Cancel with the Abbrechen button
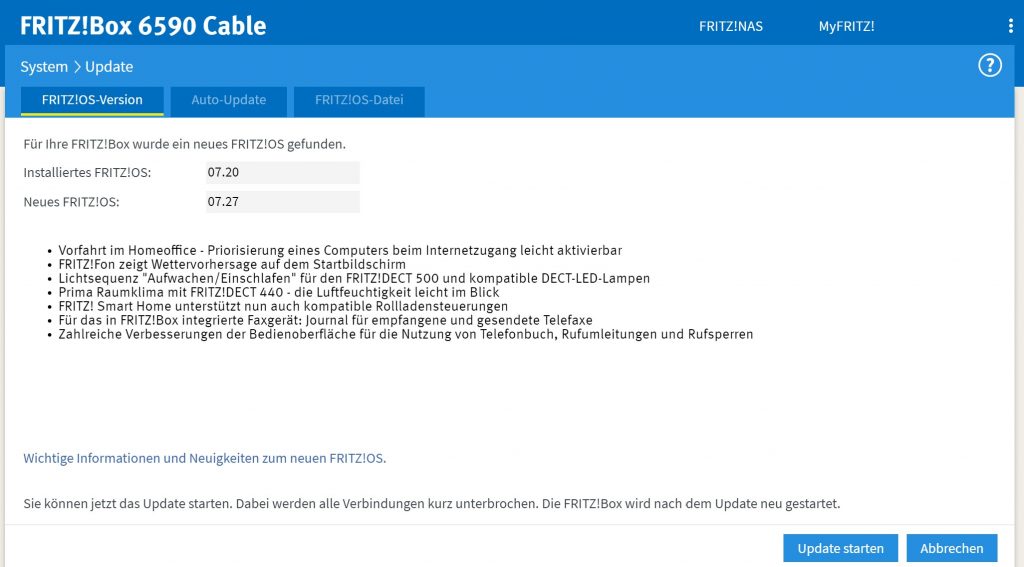The height and width of the screenshot is (567, 1024). [952, 548]
